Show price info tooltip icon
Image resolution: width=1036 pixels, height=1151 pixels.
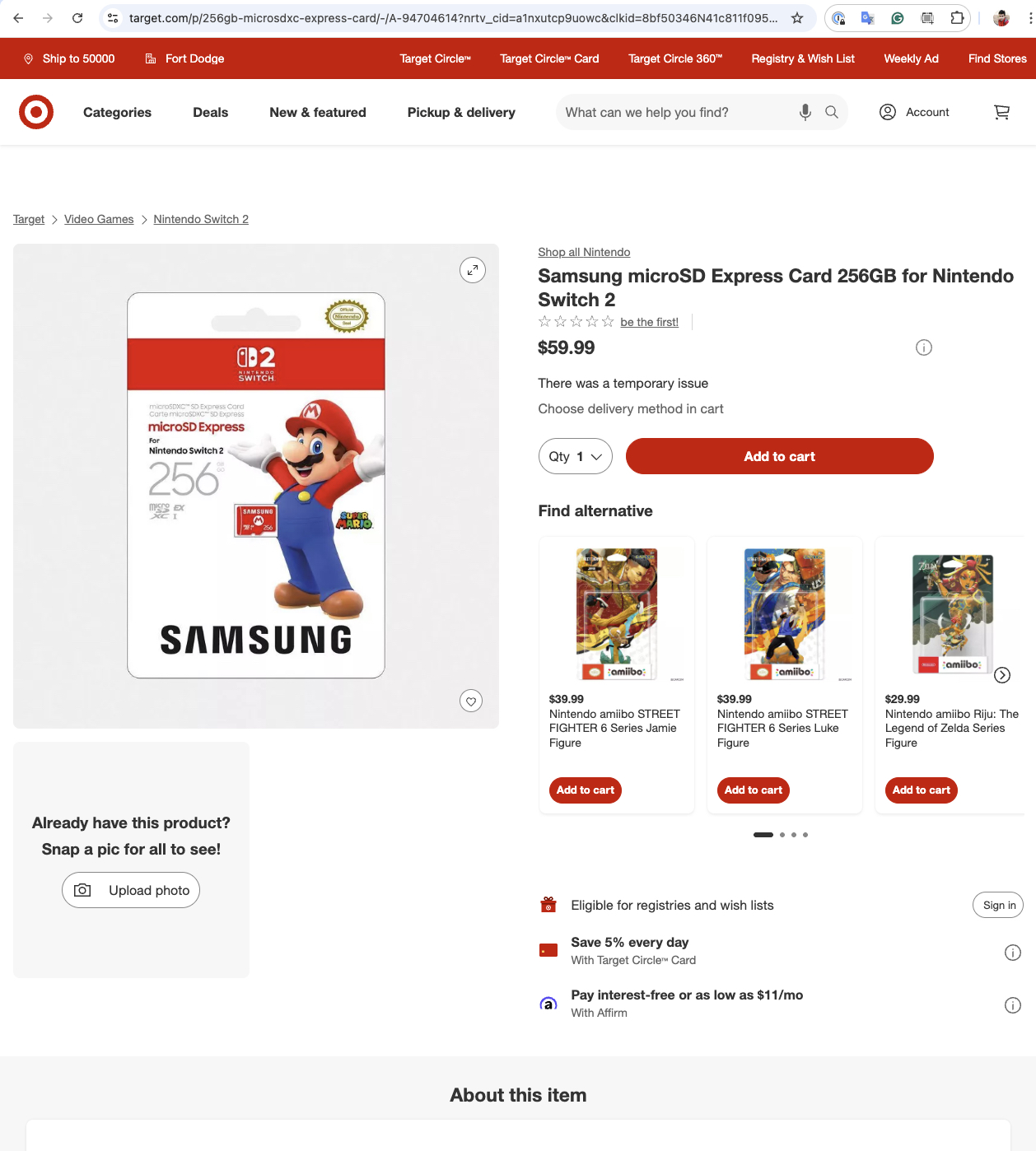(924, 347)
